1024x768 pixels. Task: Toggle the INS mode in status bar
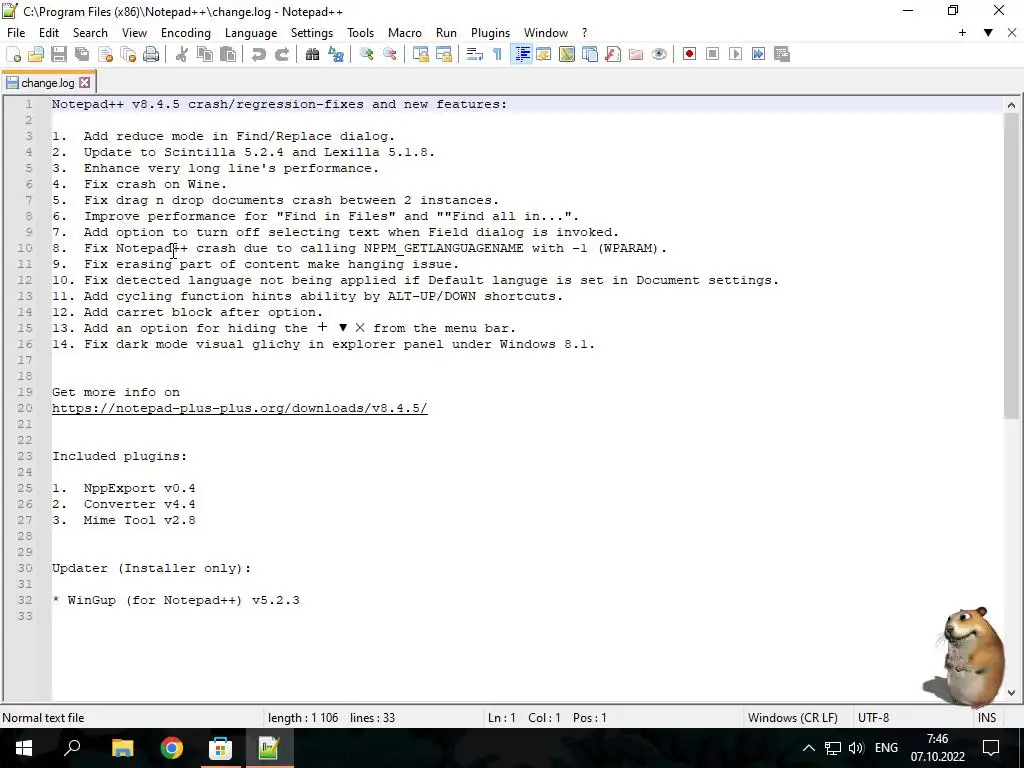[987, 718]
